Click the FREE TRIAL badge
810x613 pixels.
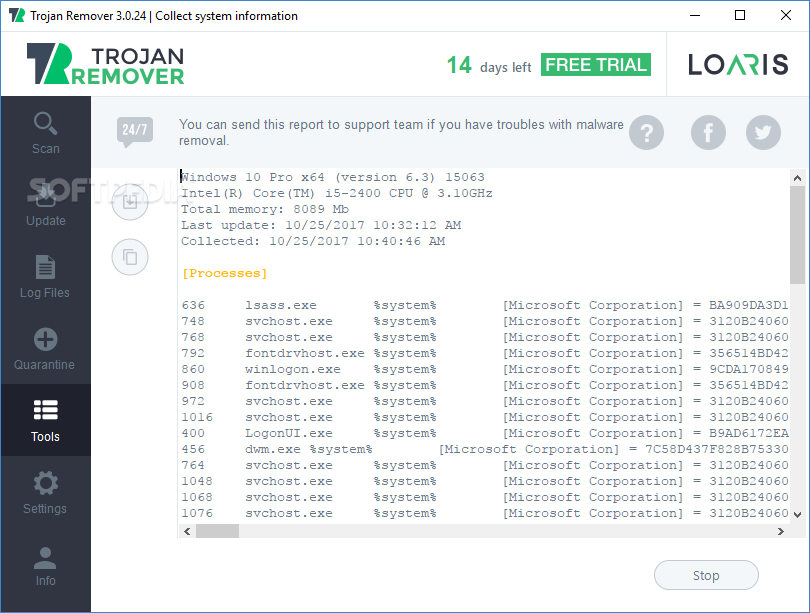[596, 65]
